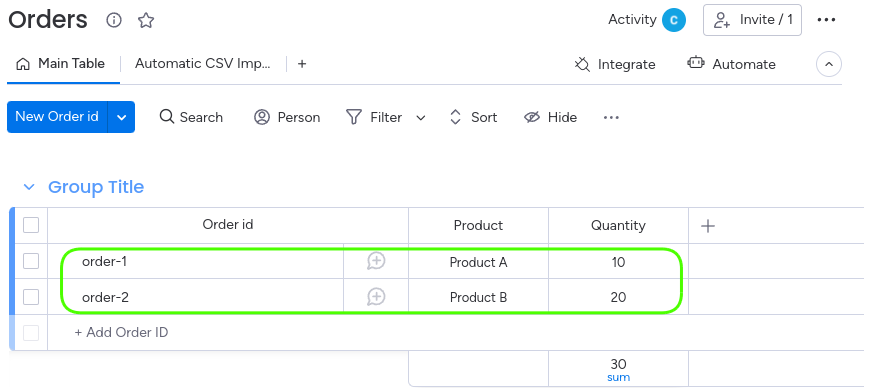Star the Orders board as favorite
Image resolution: width=869 pixels, height=388 pixels.
pyautogui.click(x=146, y=21)
